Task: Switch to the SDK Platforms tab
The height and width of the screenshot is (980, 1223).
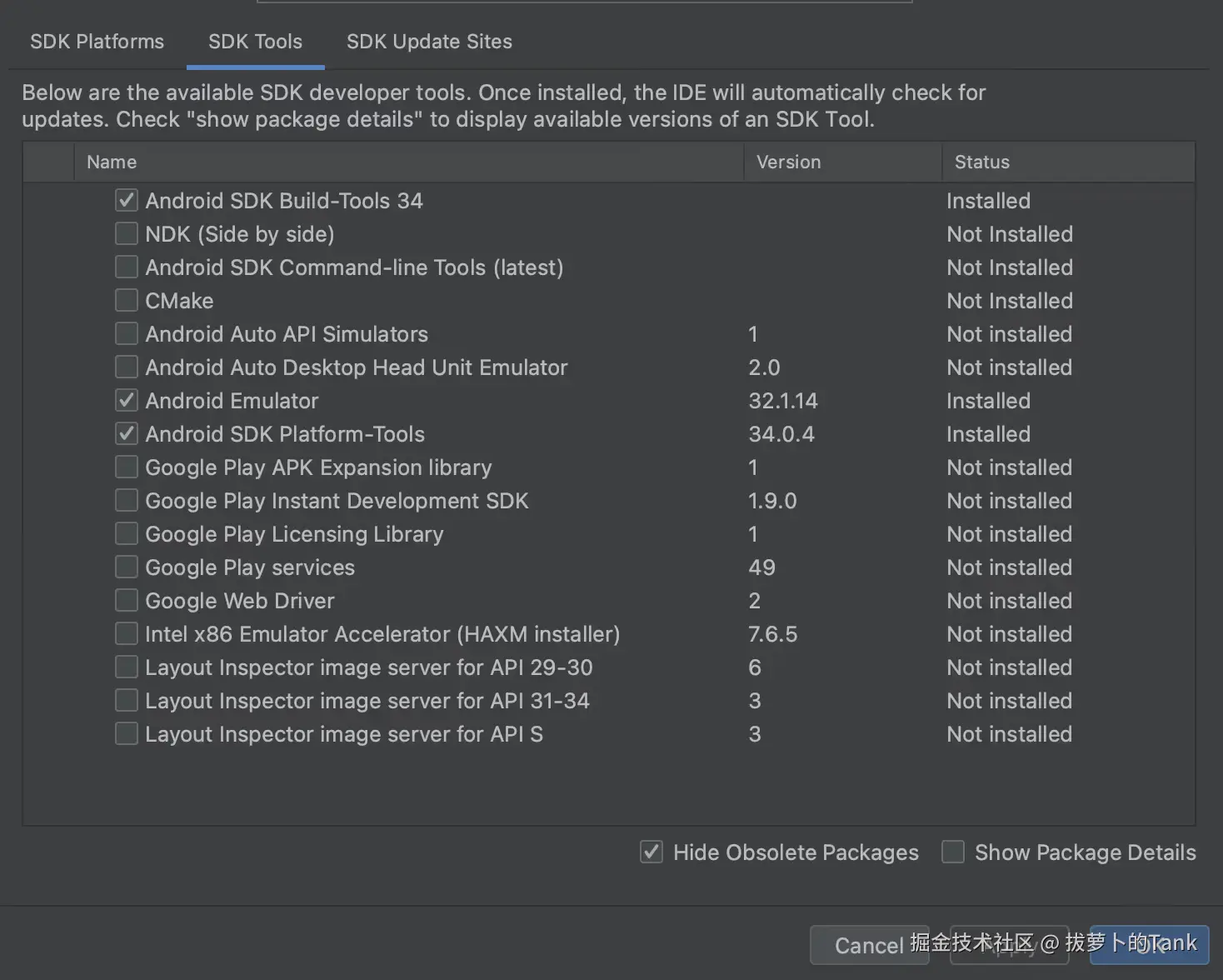Action: point(97,42)
